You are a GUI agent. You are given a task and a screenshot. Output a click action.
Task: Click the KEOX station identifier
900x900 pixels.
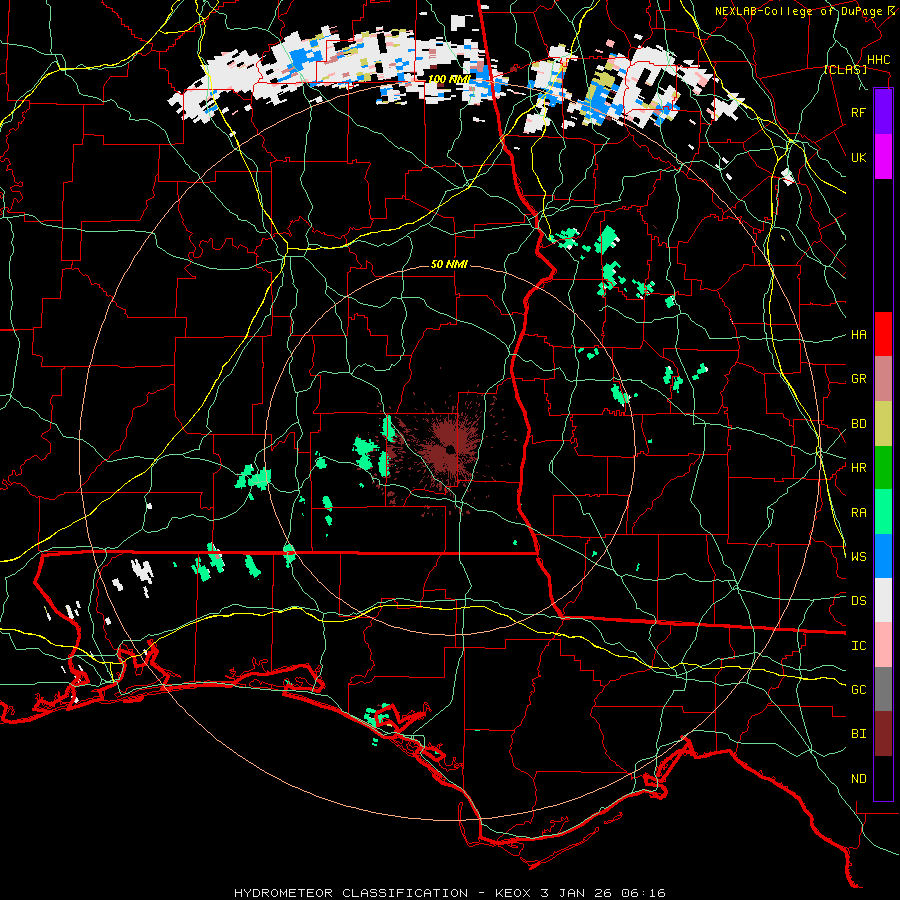point(512,893)
